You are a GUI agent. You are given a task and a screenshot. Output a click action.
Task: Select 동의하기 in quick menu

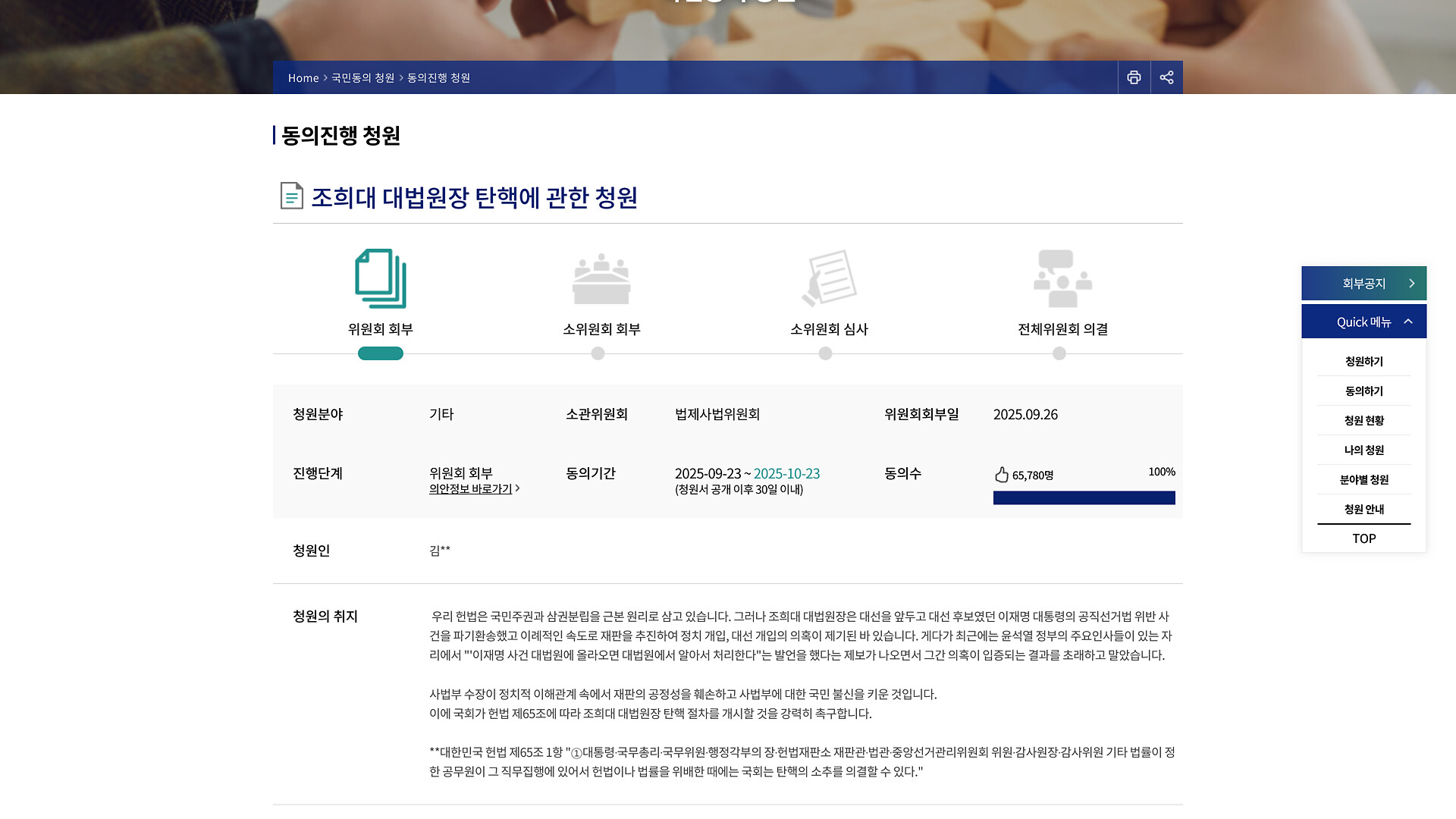[x=1363, y=391]
